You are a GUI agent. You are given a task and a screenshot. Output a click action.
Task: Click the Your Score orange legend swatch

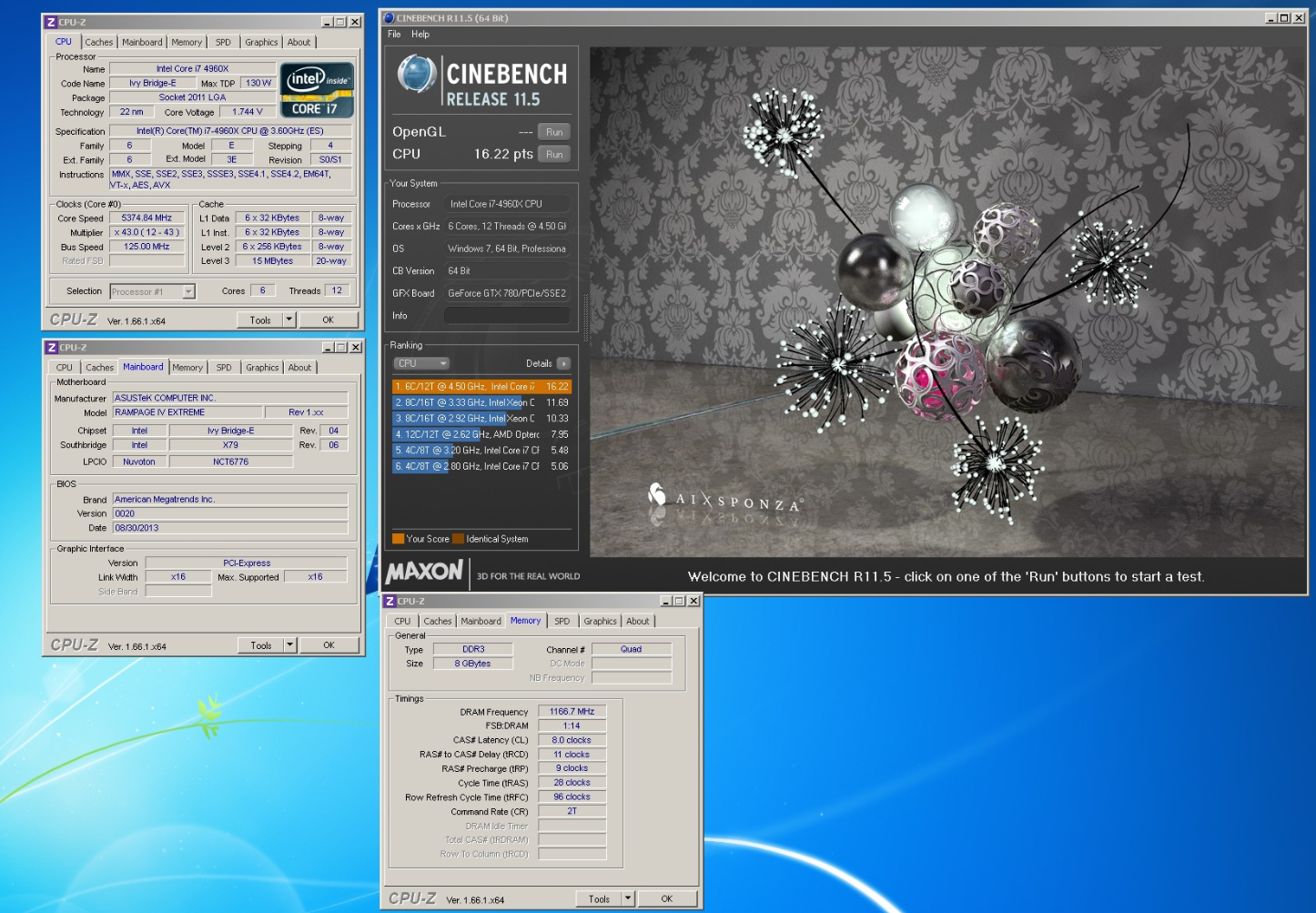click(398, 539)
